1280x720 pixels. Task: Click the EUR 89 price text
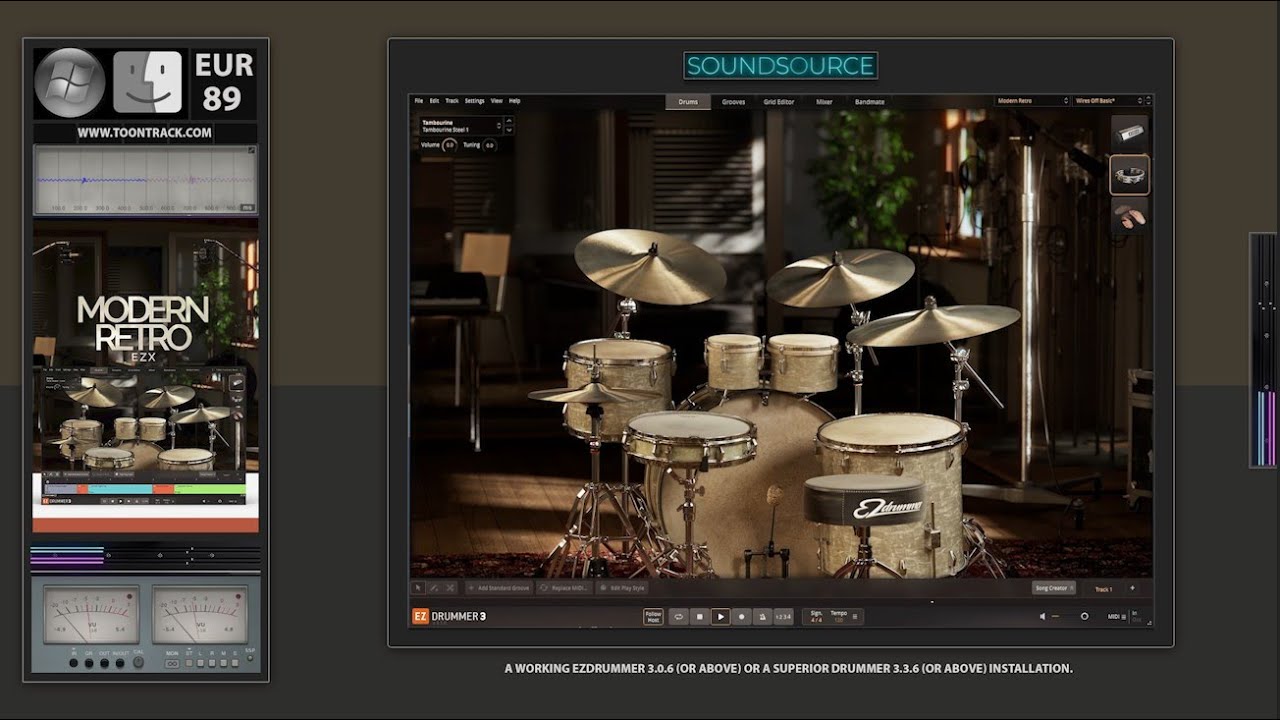point(223,82)
